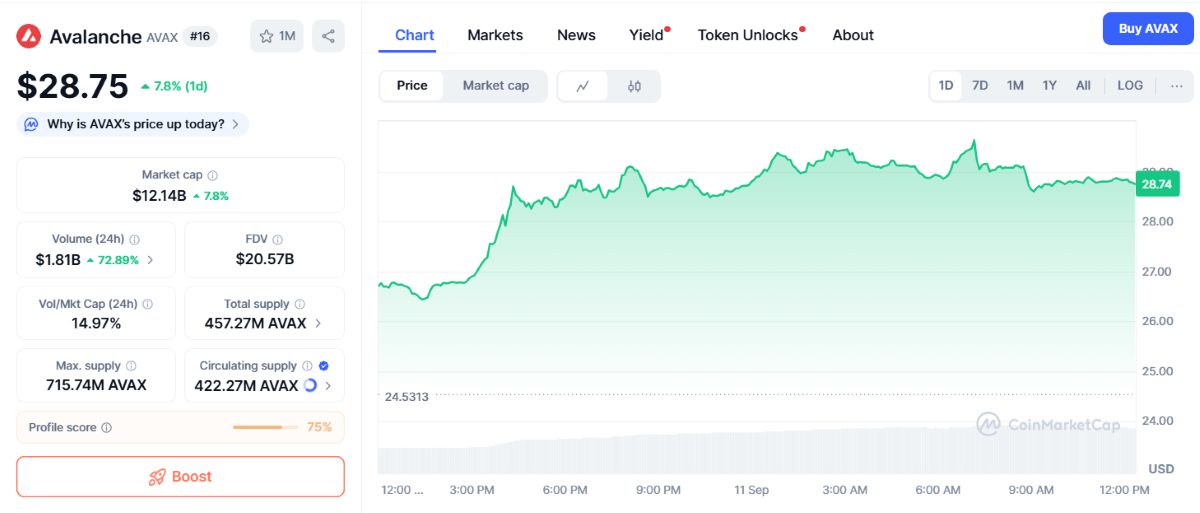Set chart range to 1D
The width and height of the screenshot is (1200, 513).
tap(946, 86)
